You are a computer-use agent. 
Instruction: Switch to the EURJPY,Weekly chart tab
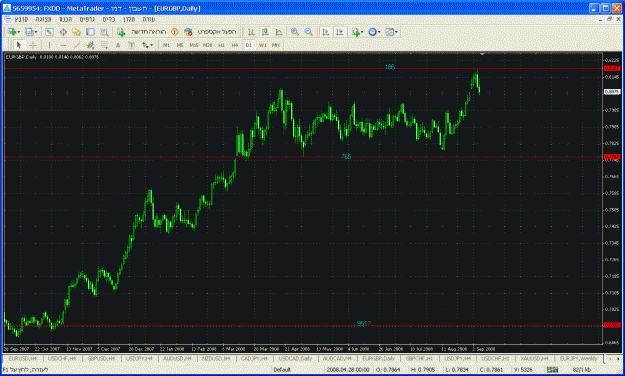[578, 359]
